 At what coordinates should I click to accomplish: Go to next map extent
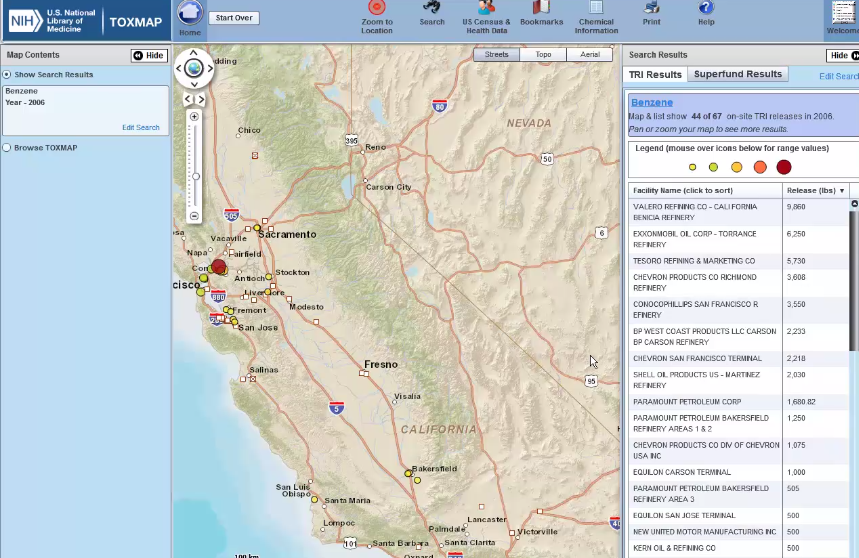coord(201,99)
